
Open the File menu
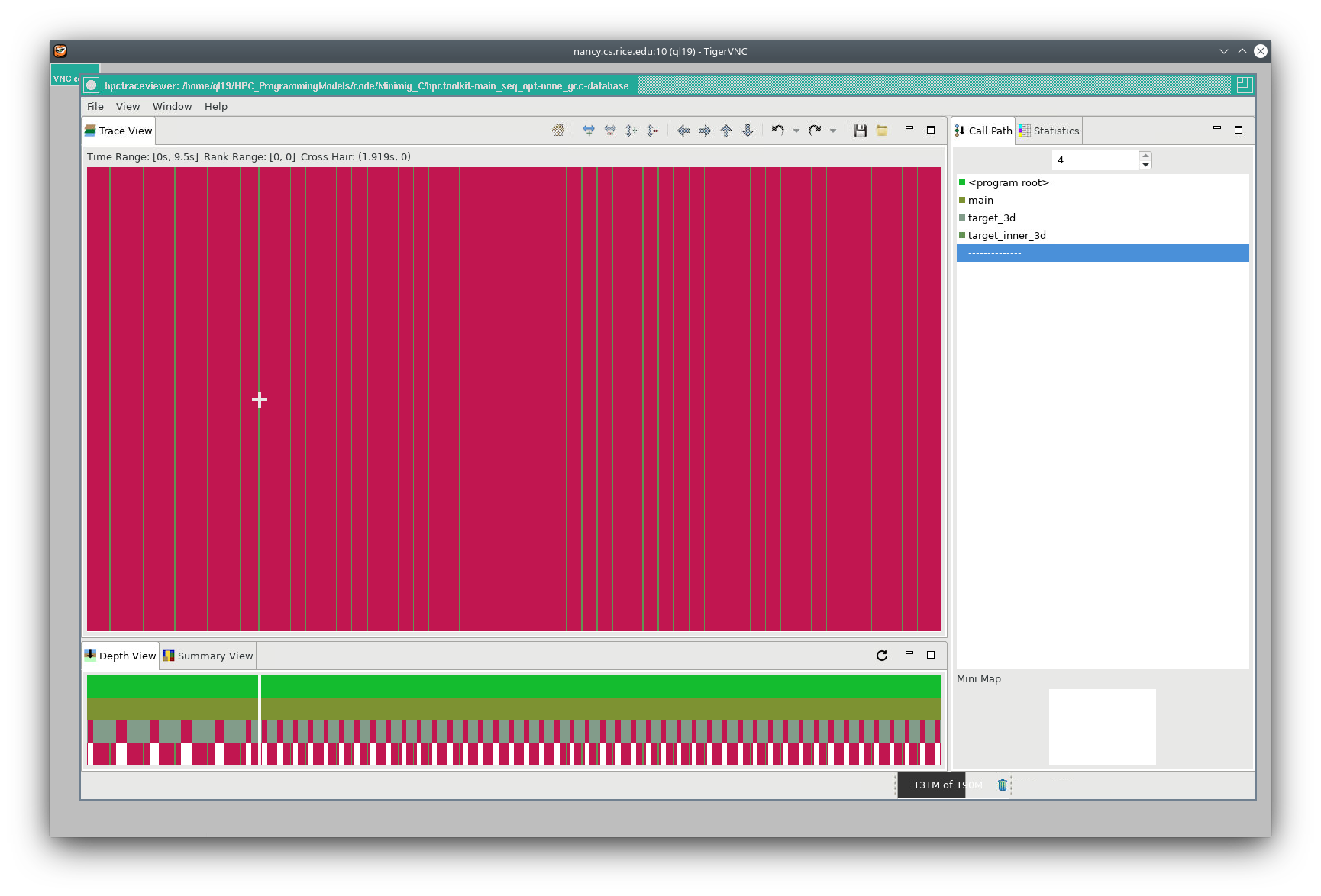[x=95, y=106]
